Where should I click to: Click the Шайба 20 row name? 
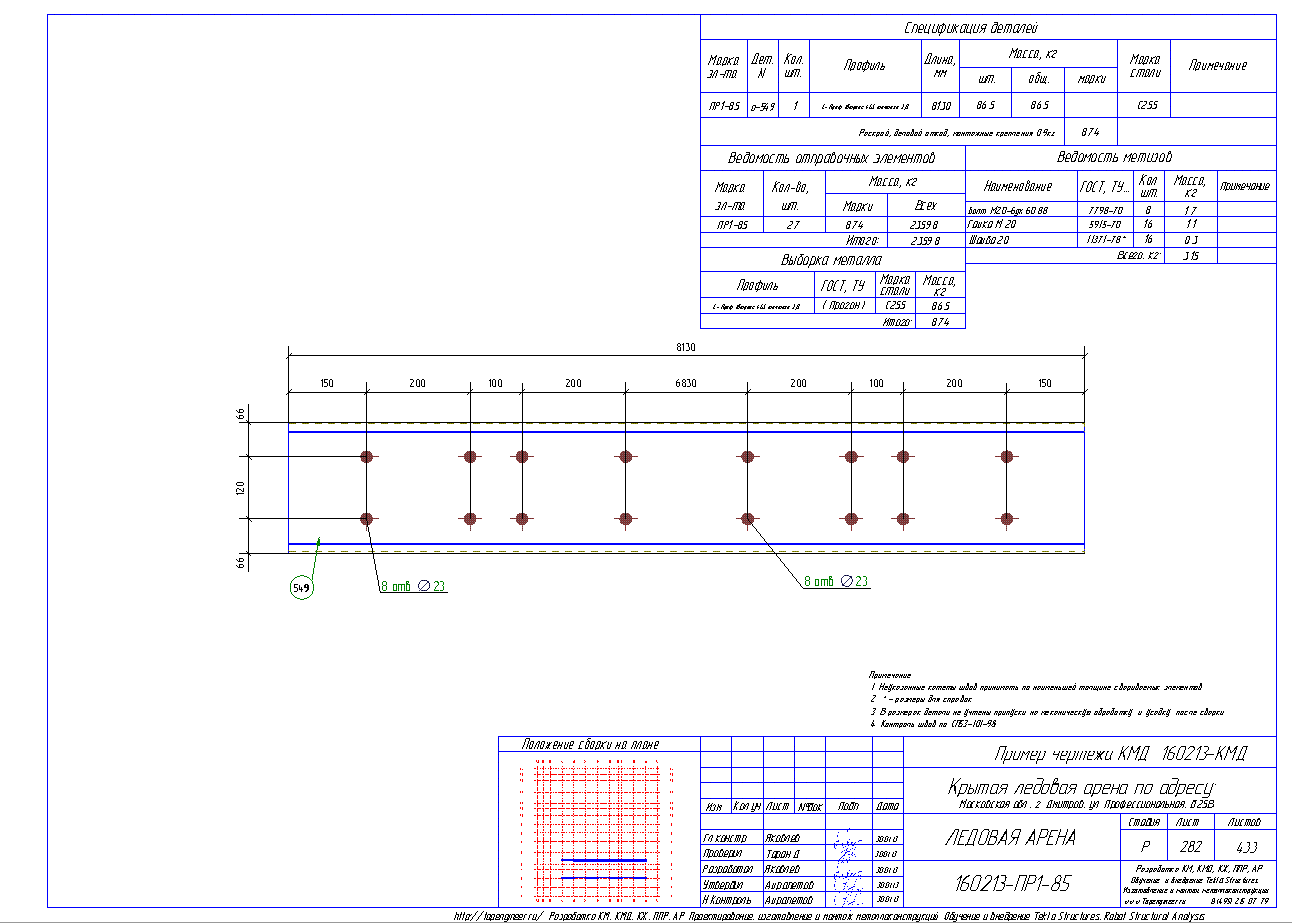point(989,240)
